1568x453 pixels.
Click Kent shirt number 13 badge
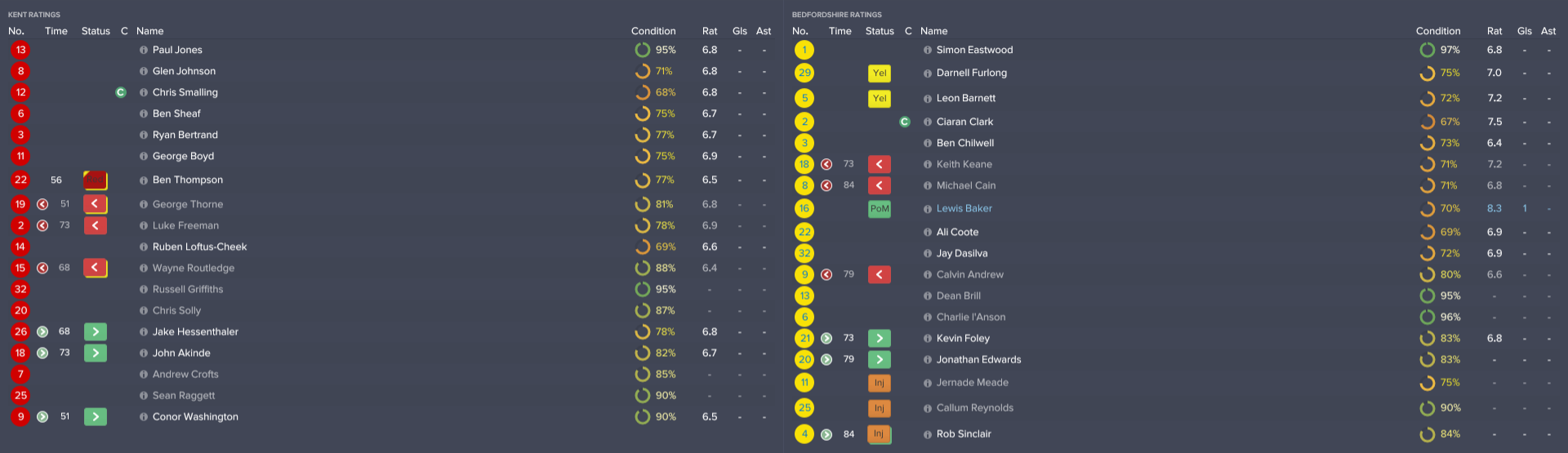(x=20, y=50)
